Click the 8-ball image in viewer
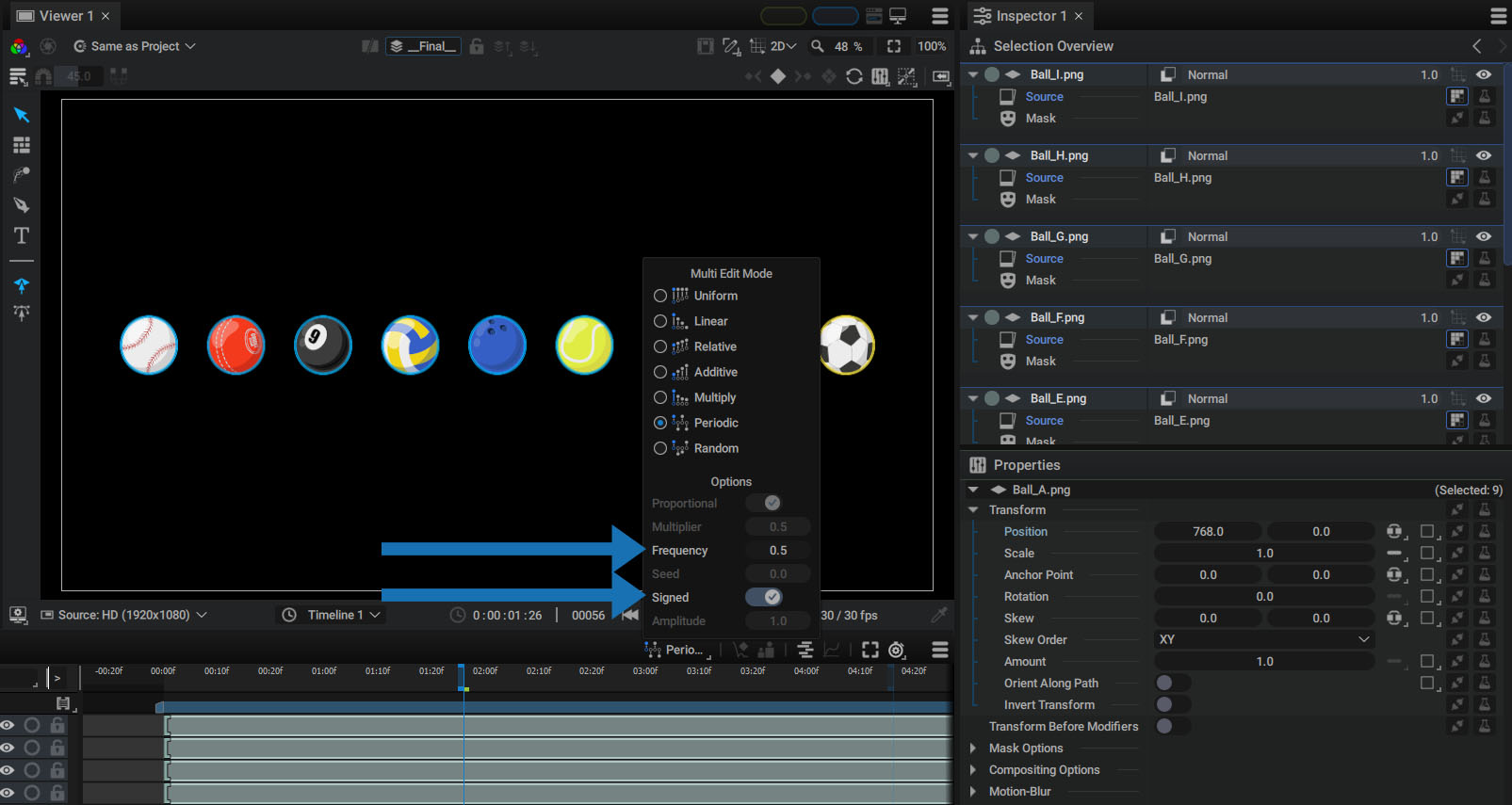The image size is (1512, 805). pyautogui.click(x=323, y=345)
